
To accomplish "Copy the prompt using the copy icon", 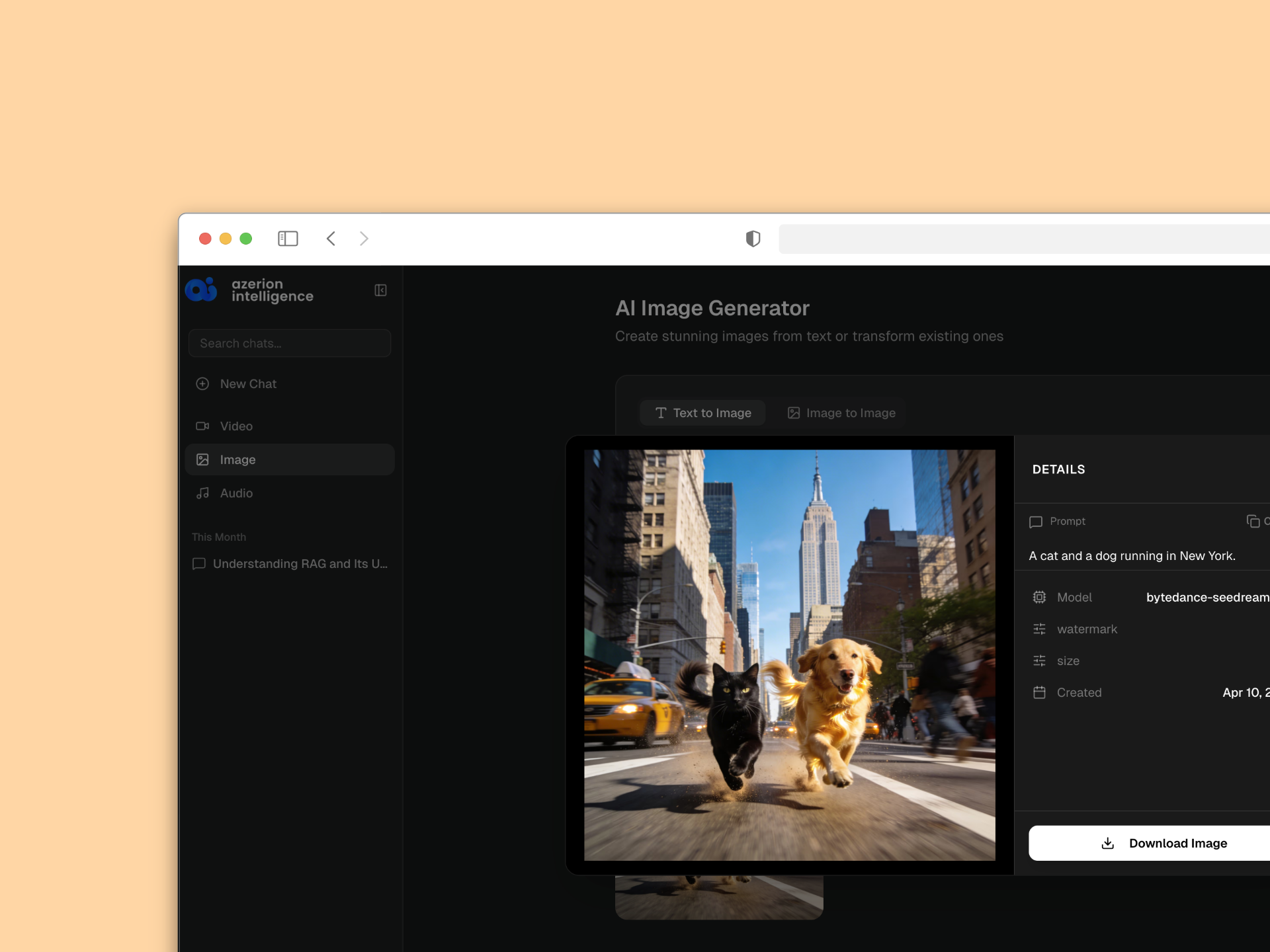I will 1253,521.
